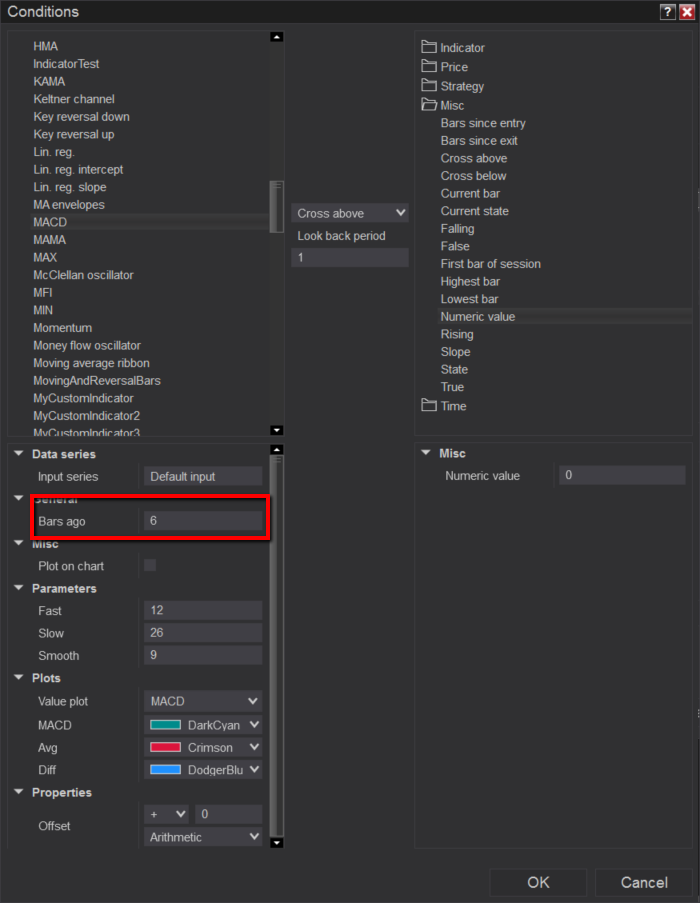Select Rising in Misc tree
Image resolution: width=700 pixels, height=903 pixels.
[457, 335]
